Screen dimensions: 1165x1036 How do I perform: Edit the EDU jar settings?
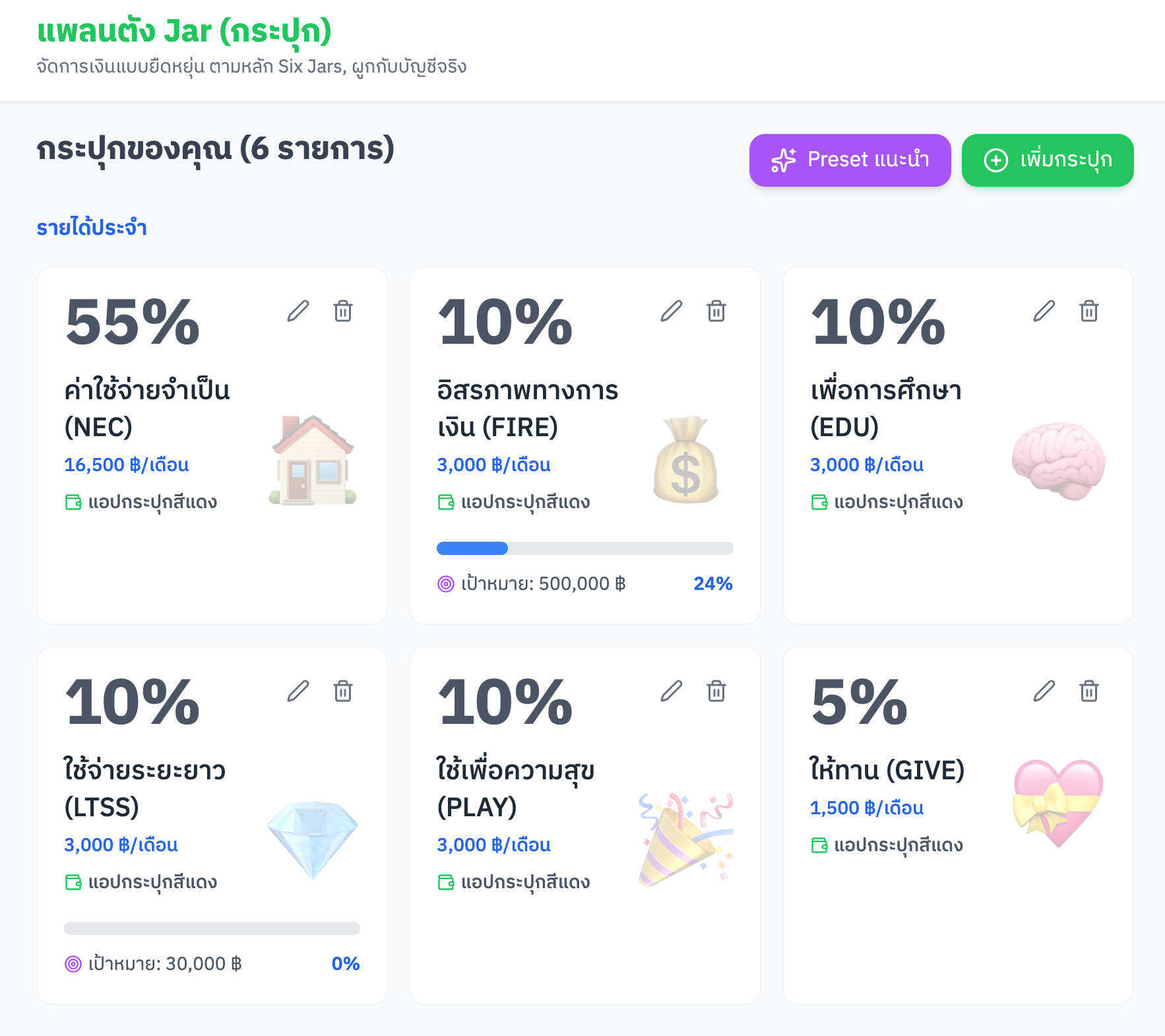(x=1044, y=312)
